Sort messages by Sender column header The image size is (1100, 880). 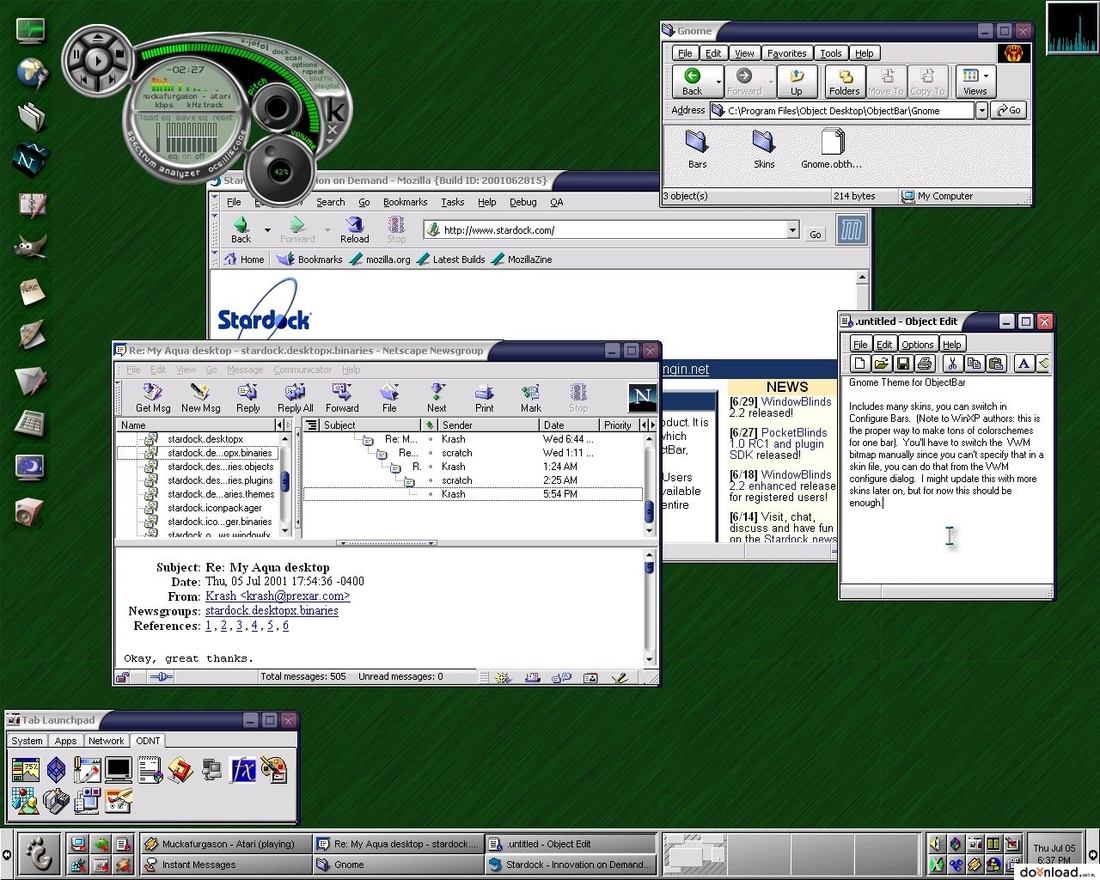(489, 425)
